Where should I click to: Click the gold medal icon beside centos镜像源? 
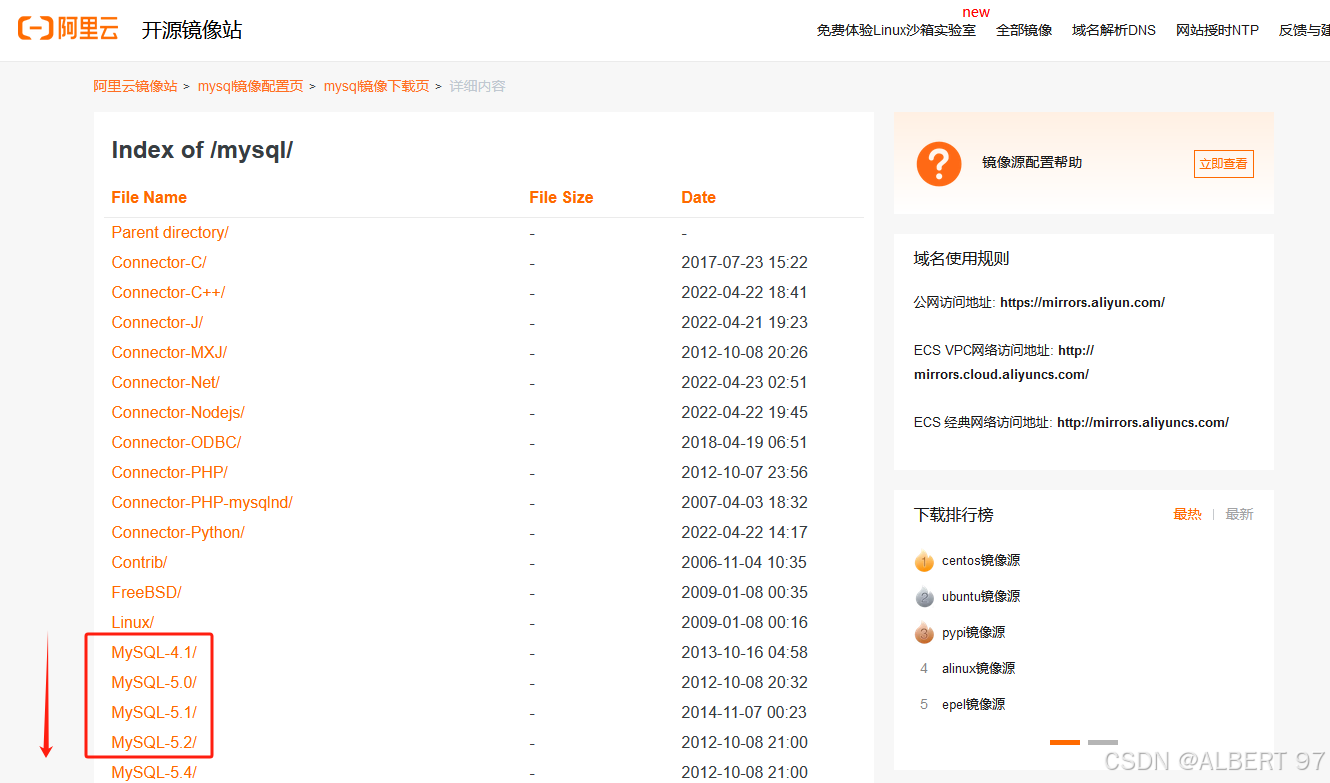pos(924,560)
